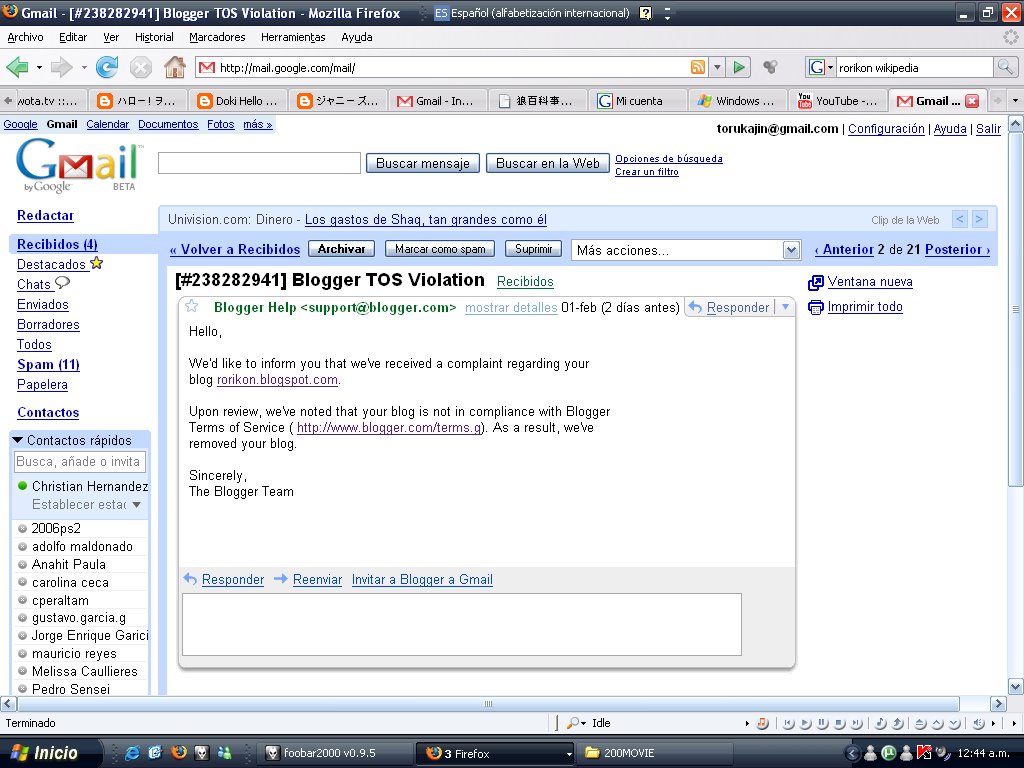Click the green Go arrow button
The width and height of the screenshot is (1024, 768).
(739, 67)
